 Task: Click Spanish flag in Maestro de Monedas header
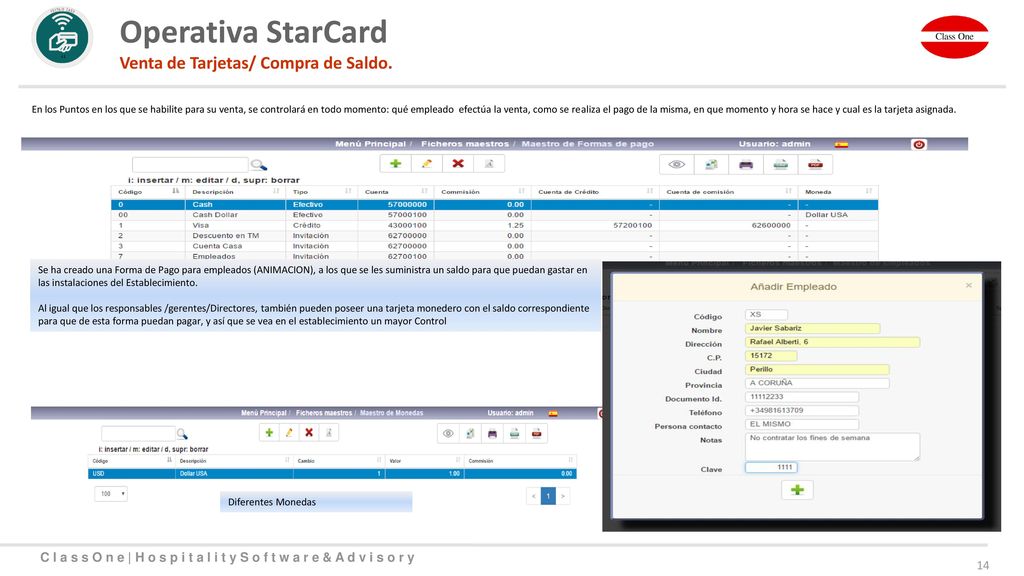point(553,413)
